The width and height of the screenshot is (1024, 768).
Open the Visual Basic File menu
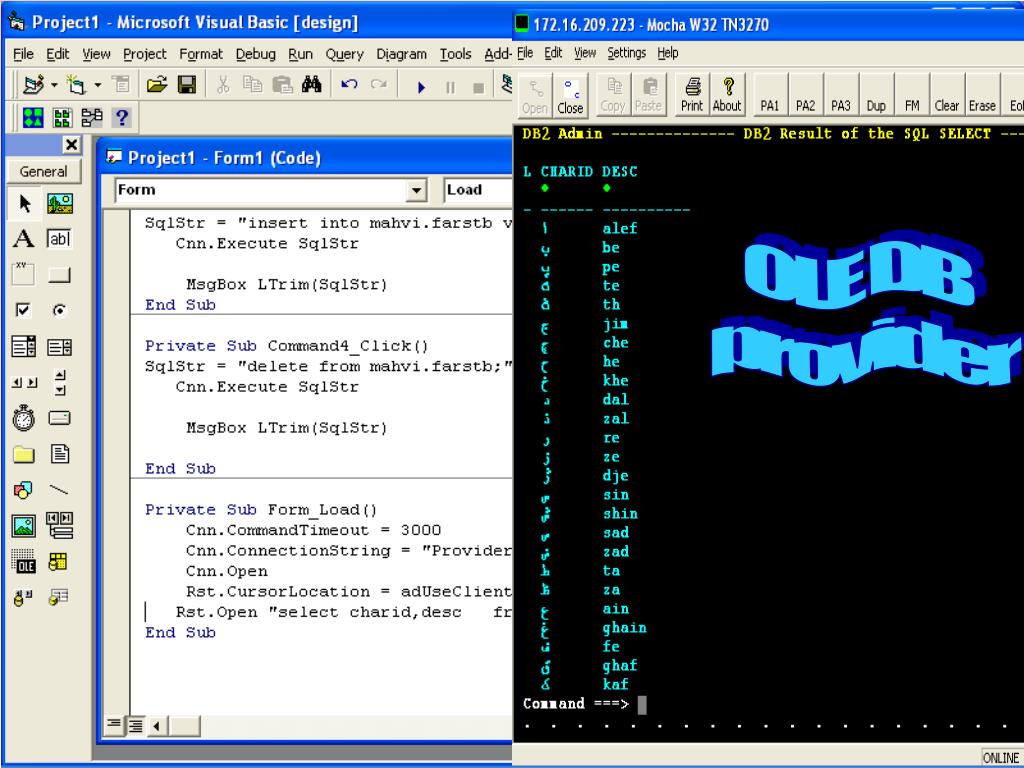coord(24,54)
